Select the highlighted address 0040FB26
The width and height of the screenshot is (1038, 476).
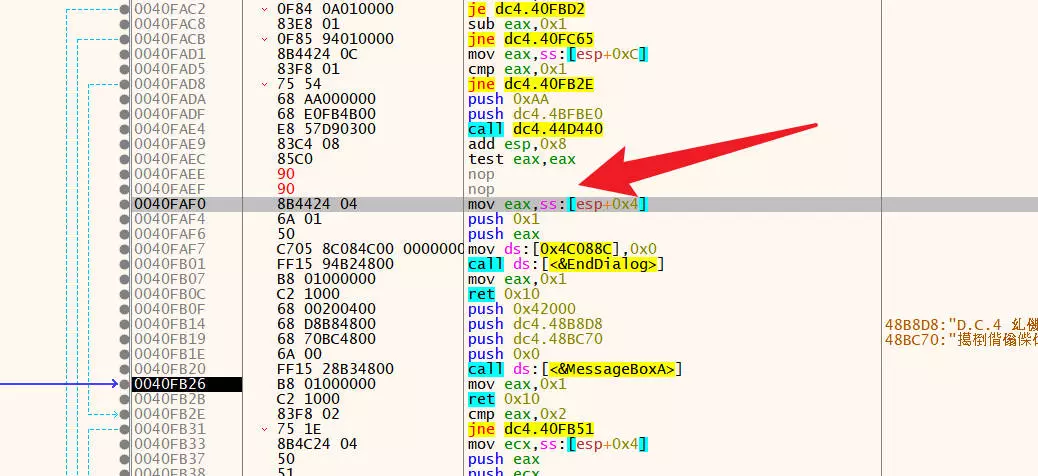point(169,384)
